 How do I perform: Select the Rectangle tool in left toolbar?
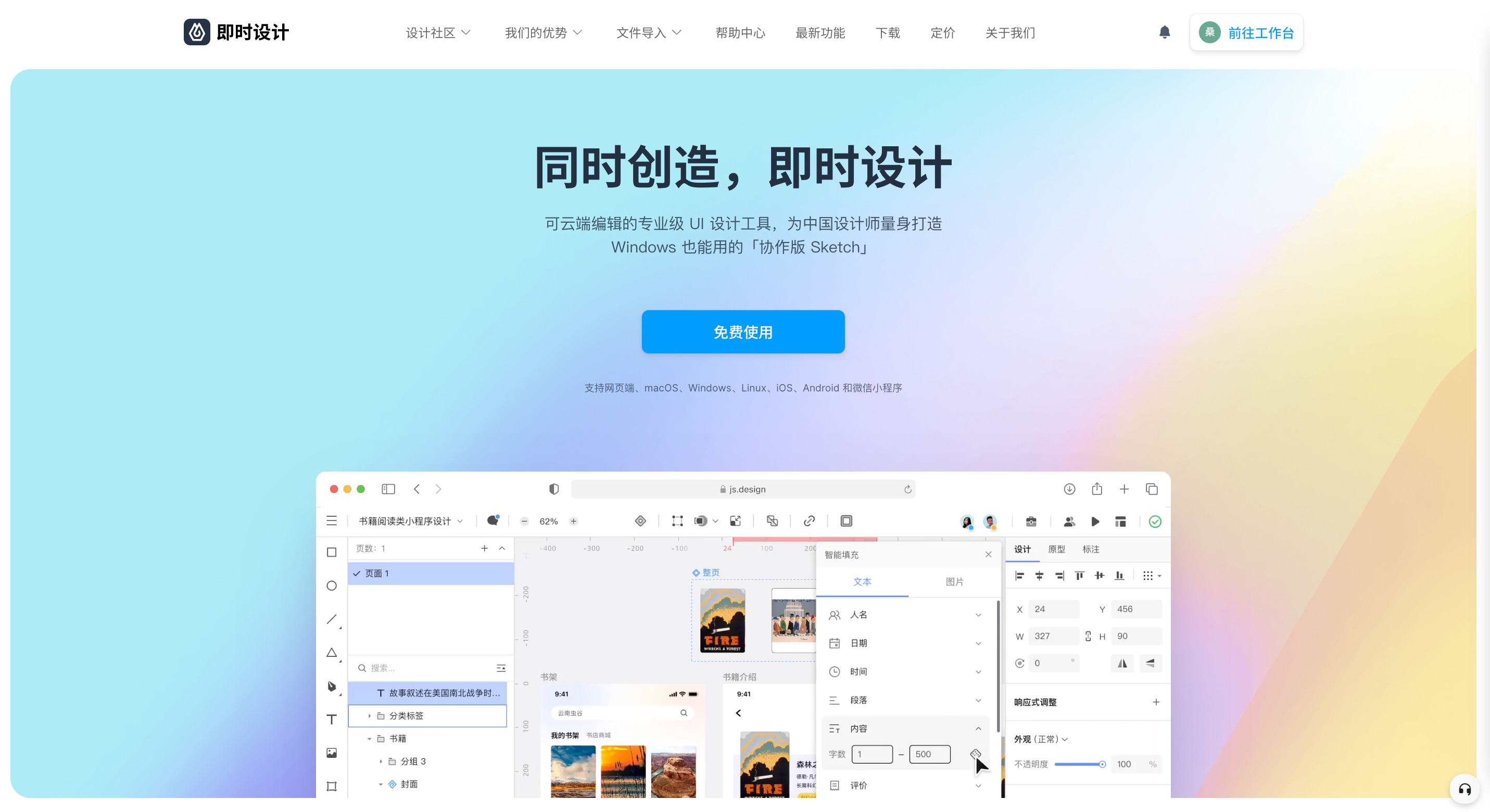[332, 552]
